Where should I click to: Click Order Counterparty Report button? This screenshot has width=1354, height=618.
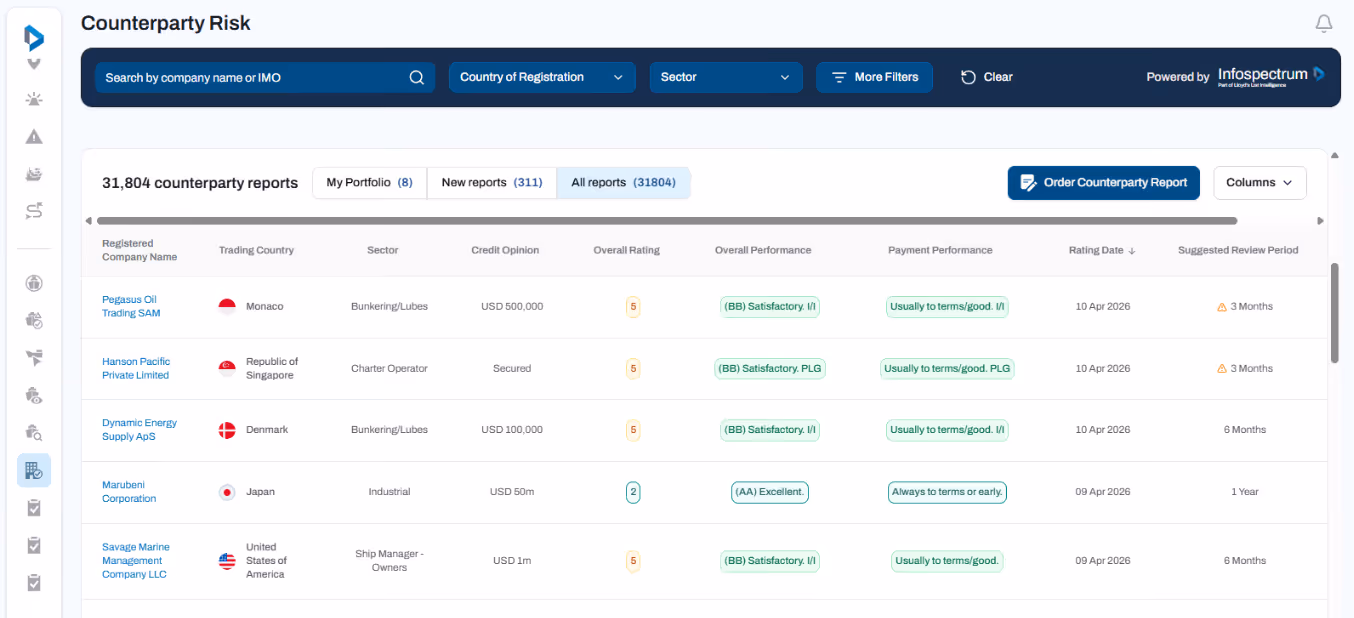click(x=1104, y=183)
